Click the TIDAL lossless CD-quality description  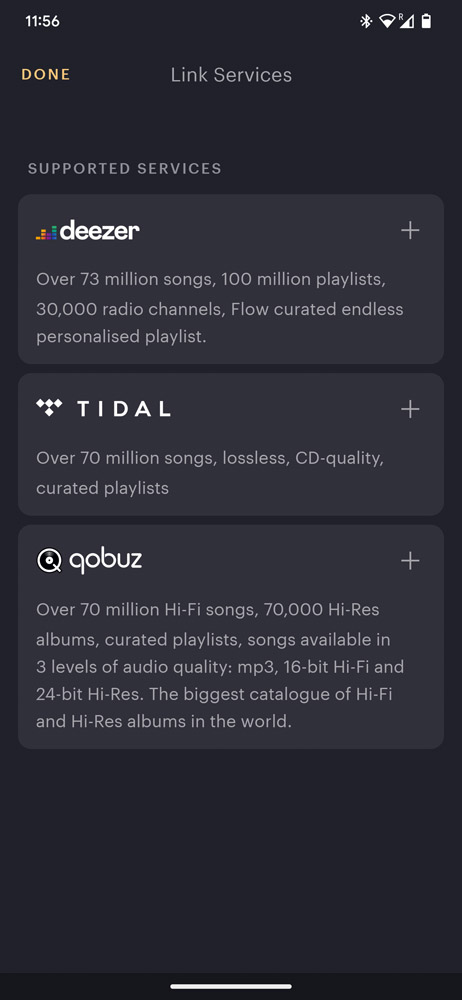coord(210,473)
